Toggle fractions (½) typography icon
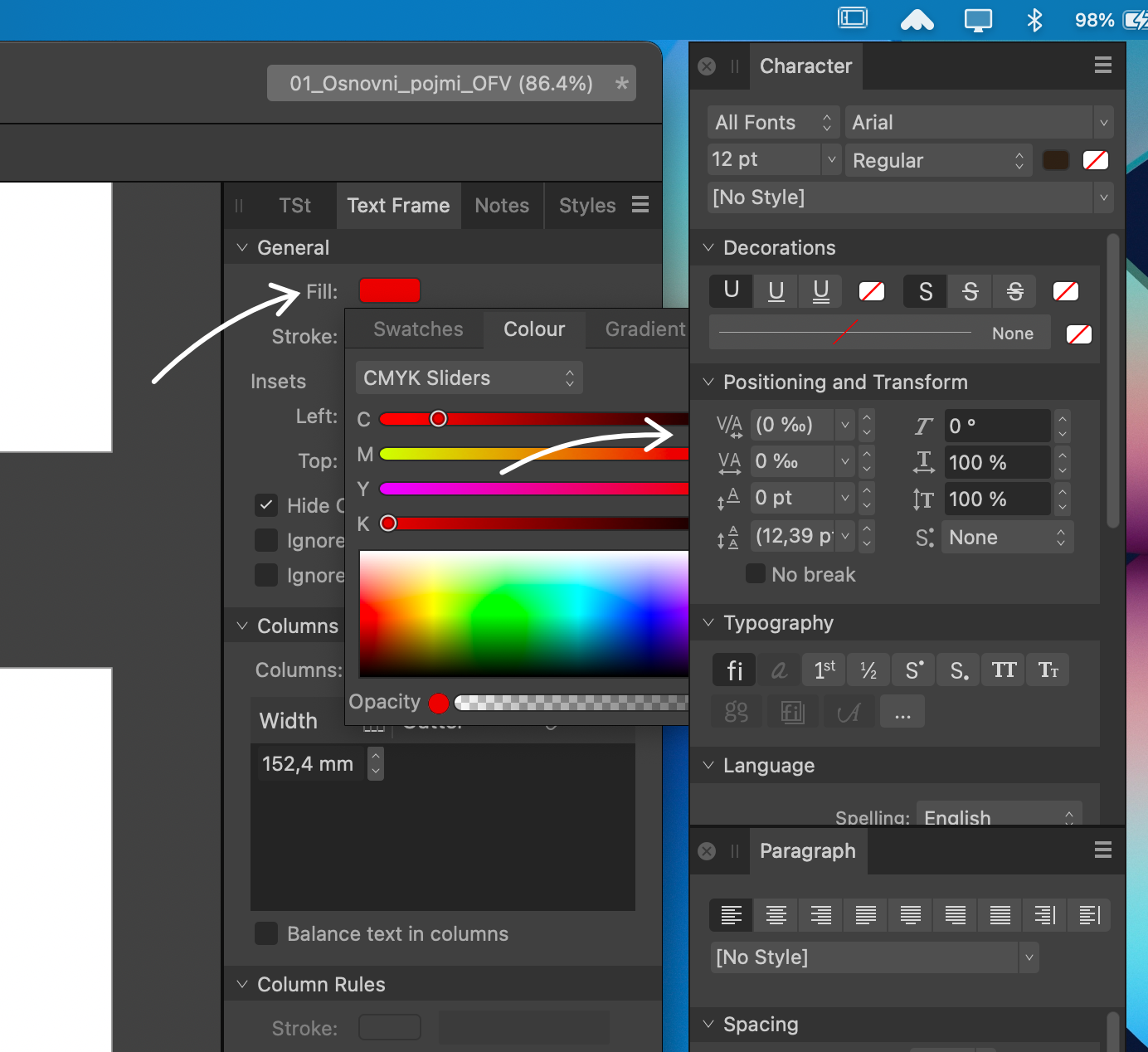 868,670
